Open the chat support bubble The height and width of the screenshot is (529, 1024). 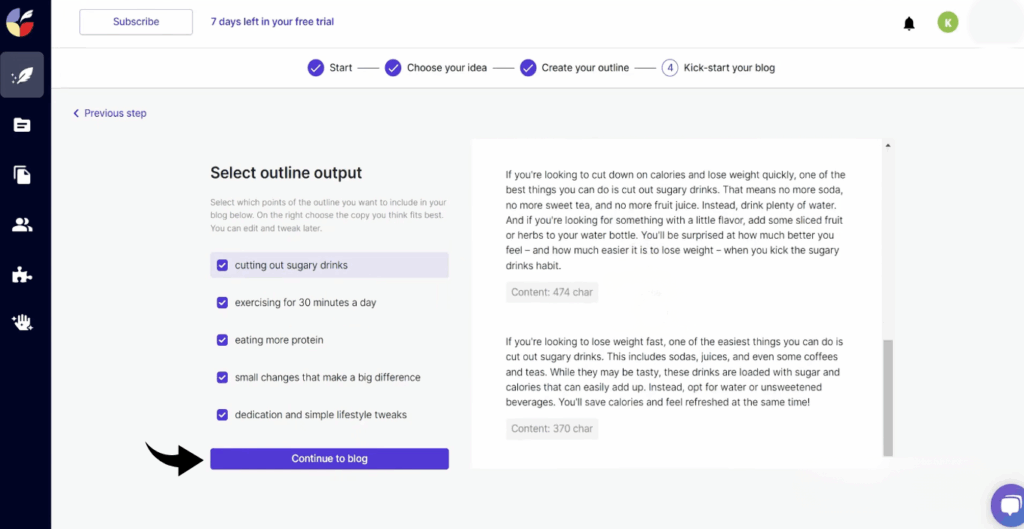click(1006, 505)
